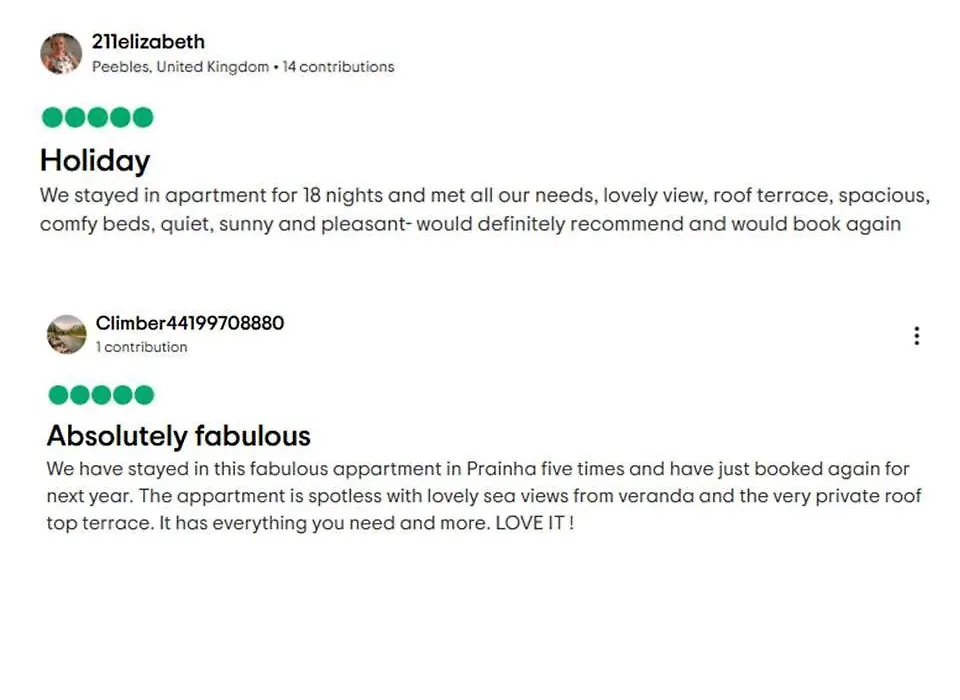Open the Holiday review title

(95, 160)
